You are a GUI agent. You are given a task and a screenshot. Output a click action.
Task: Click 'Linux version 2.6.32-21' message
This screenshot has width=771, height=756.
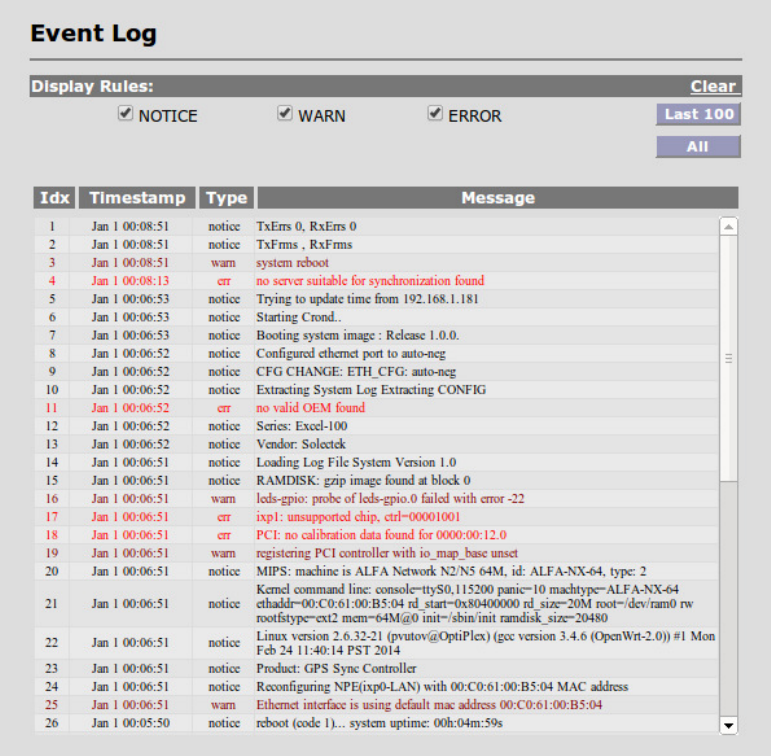(485, 643)
